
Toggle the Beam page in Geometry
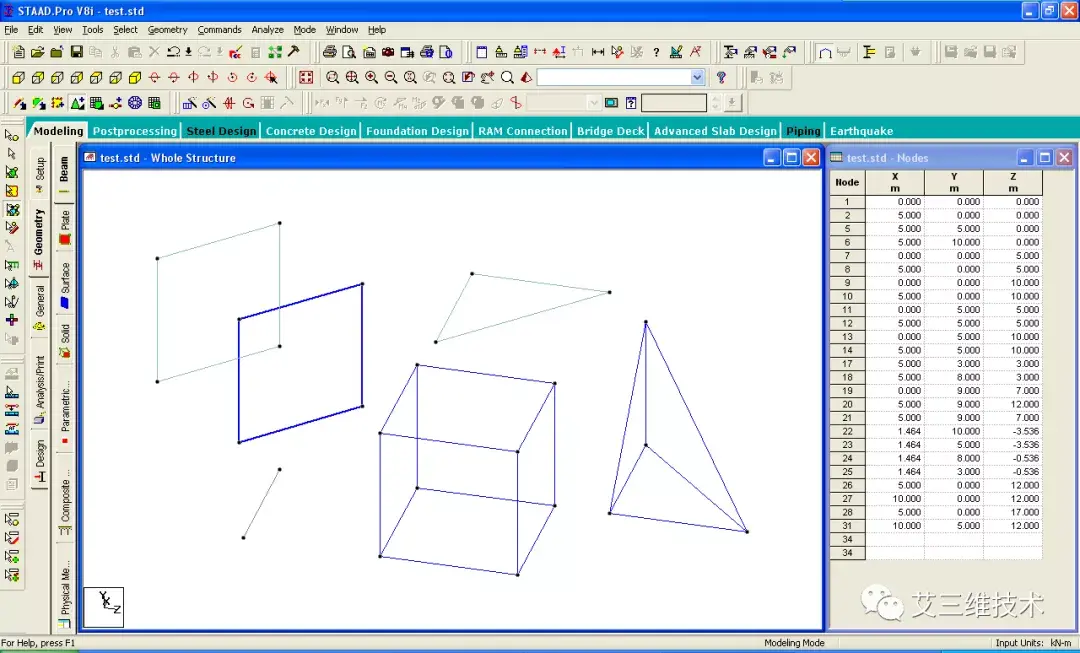pyautogui.click(x=64, y=174)
